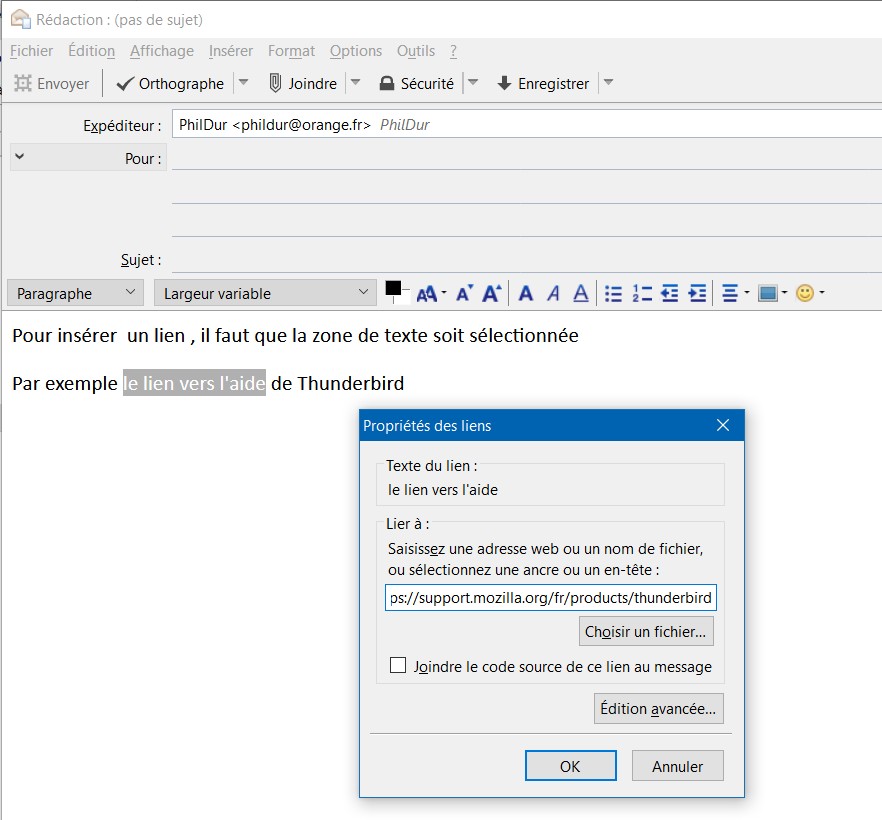Apply underline formatting to text
882x820 pixels.
(x=581, y=294)
